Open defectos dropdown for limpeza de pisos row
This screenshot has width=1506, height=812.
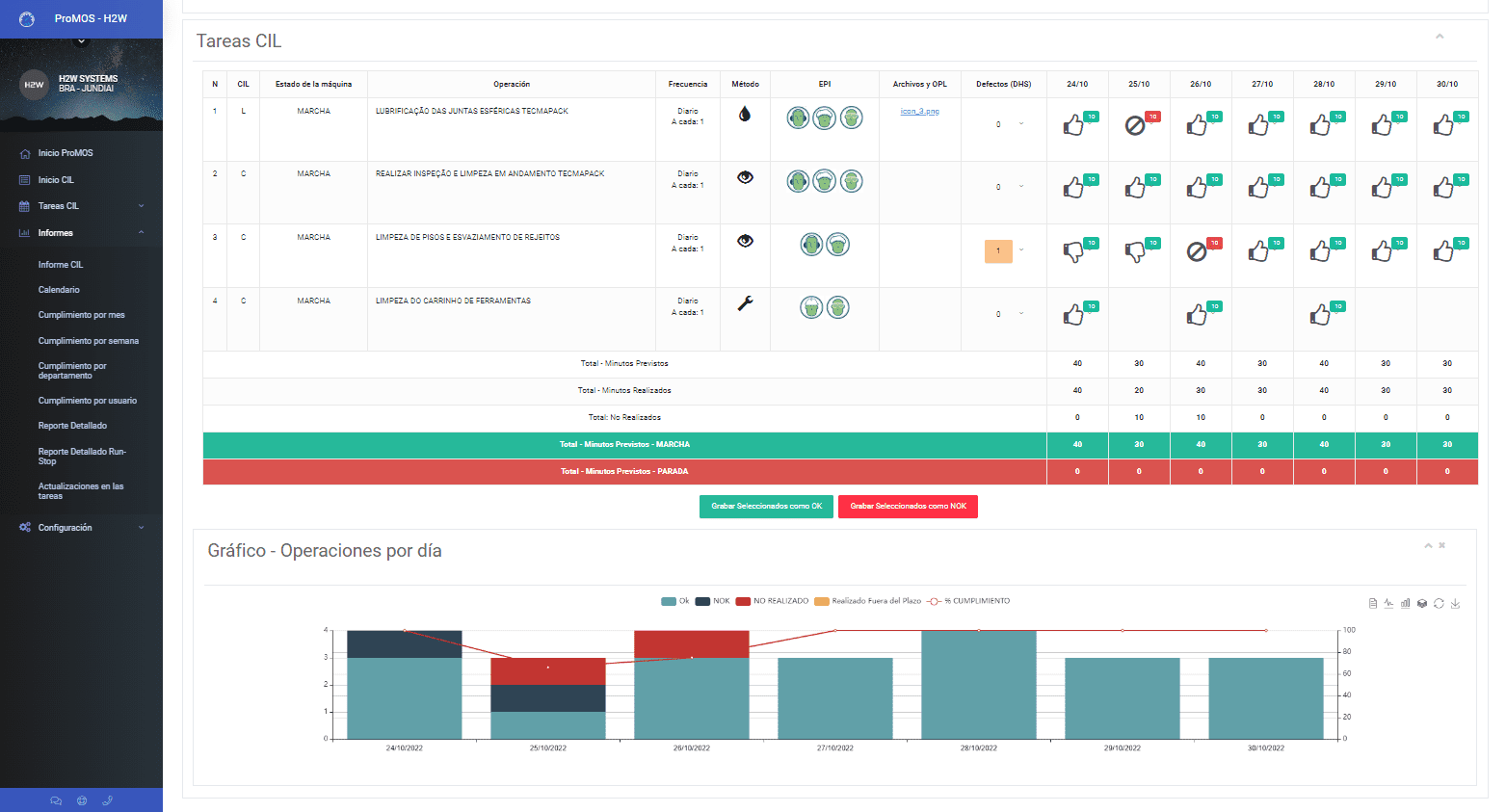click(x=1021, y=250)
